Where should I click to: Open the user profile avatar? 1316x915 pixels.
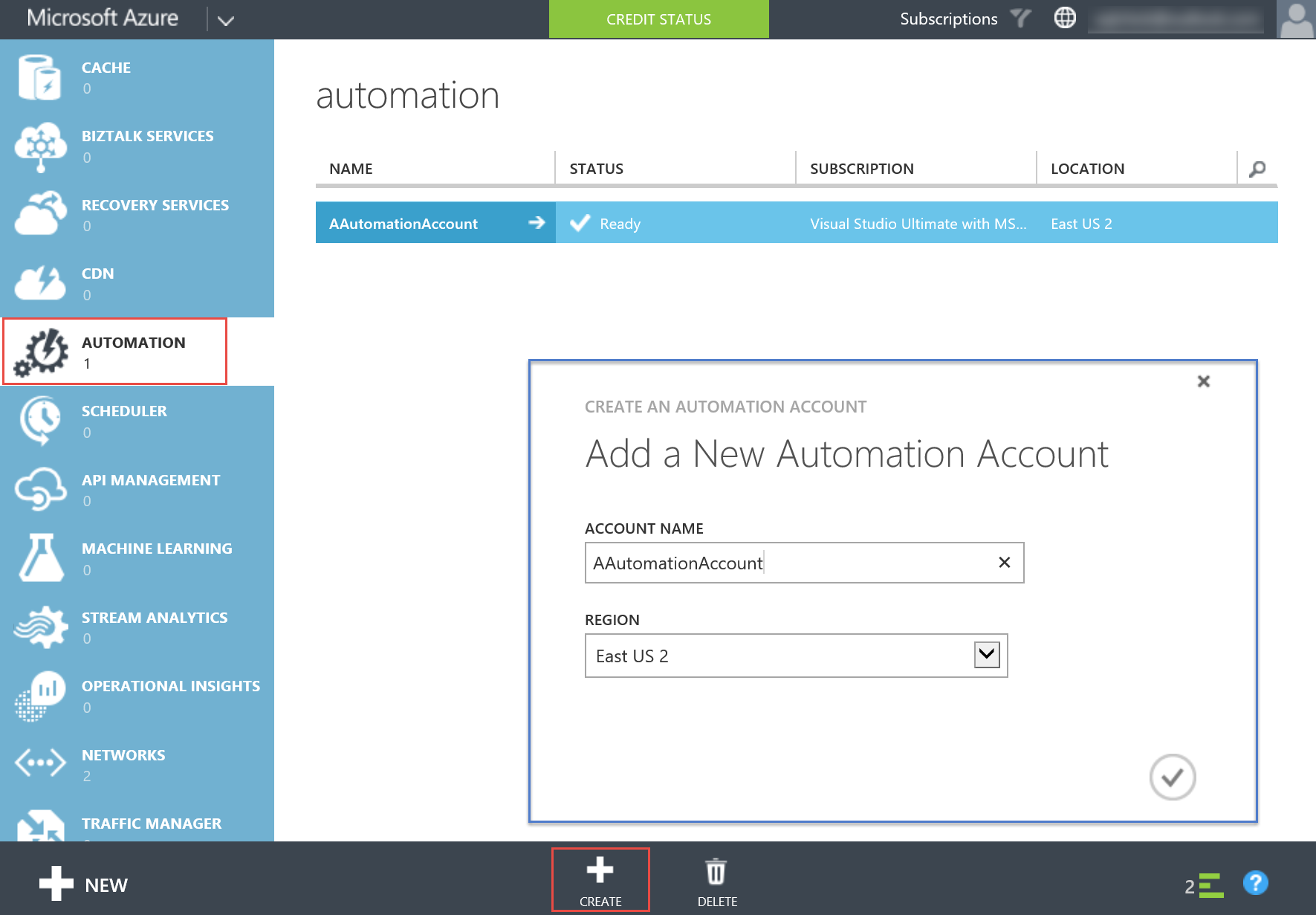(1296, 19)
